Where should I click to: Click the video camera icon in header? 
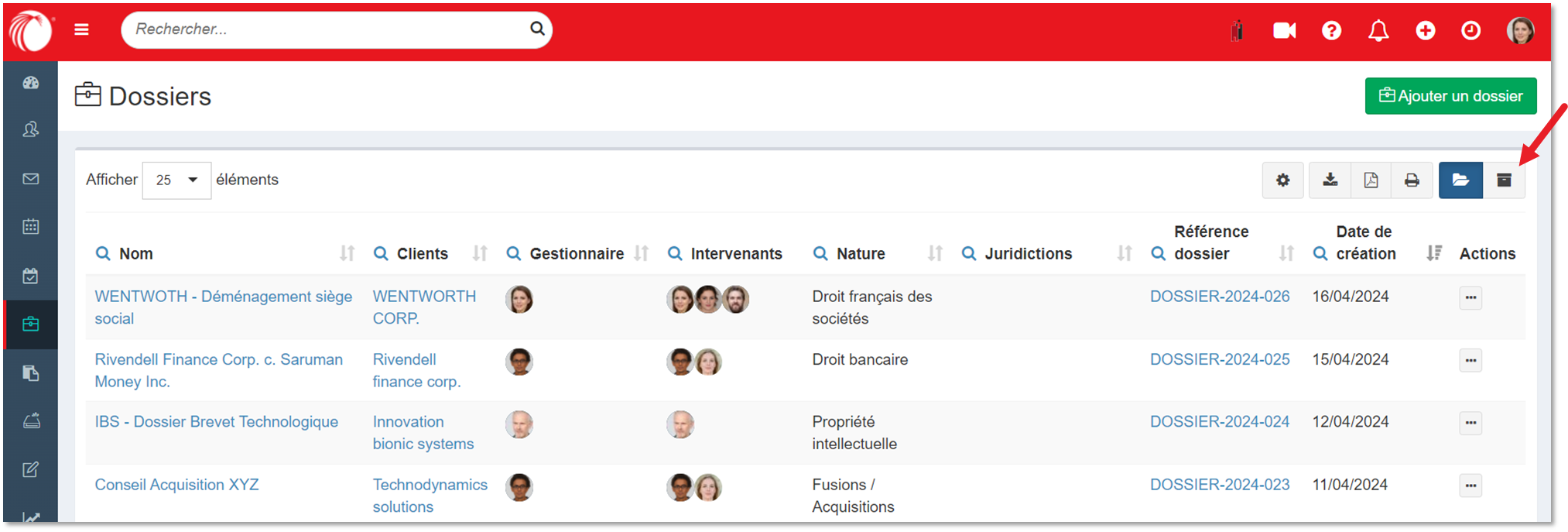[x=1284, y=30]
